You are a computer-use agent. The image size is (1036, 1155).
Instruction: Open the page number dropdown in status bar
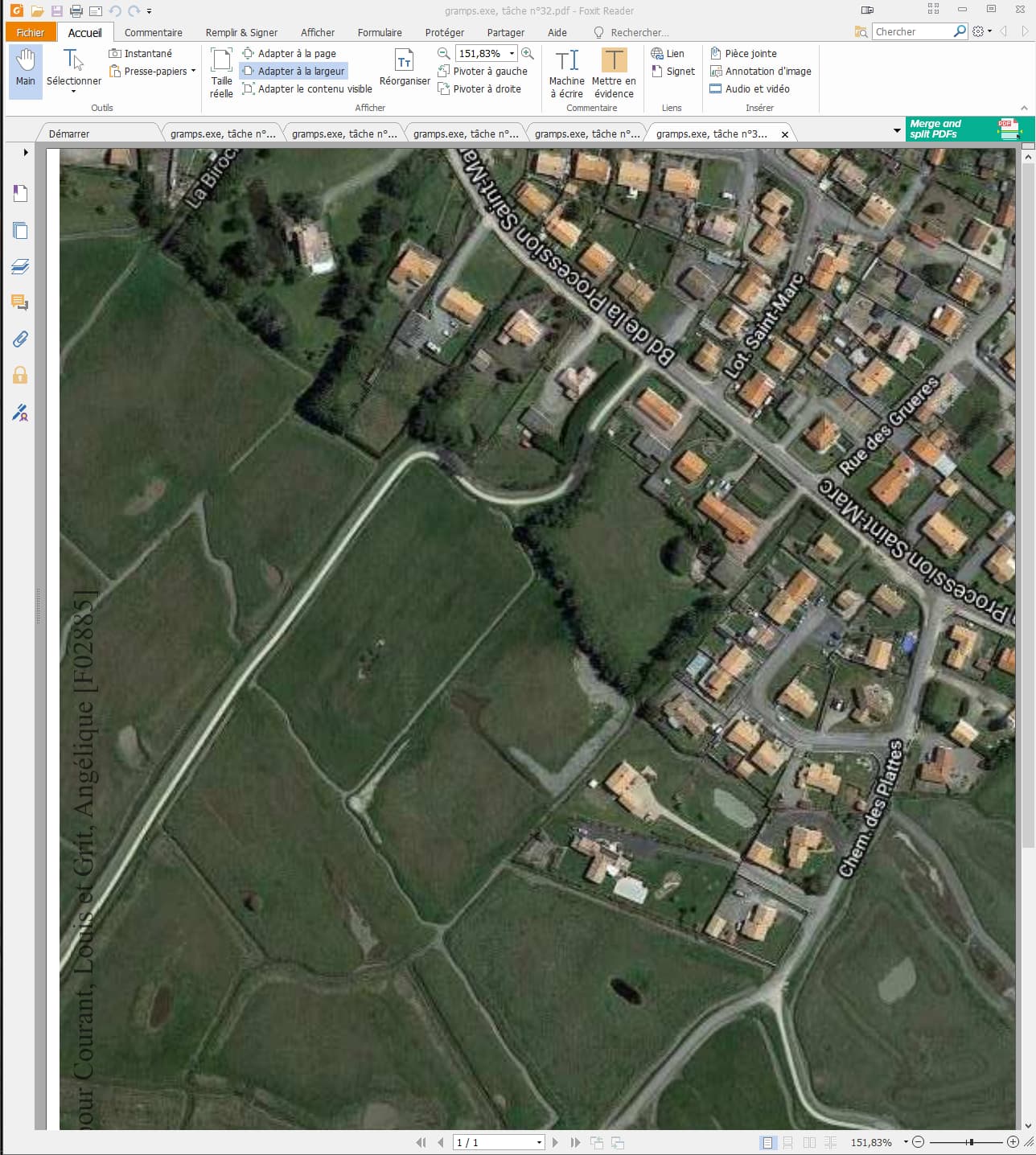(x=539, y=1142)
